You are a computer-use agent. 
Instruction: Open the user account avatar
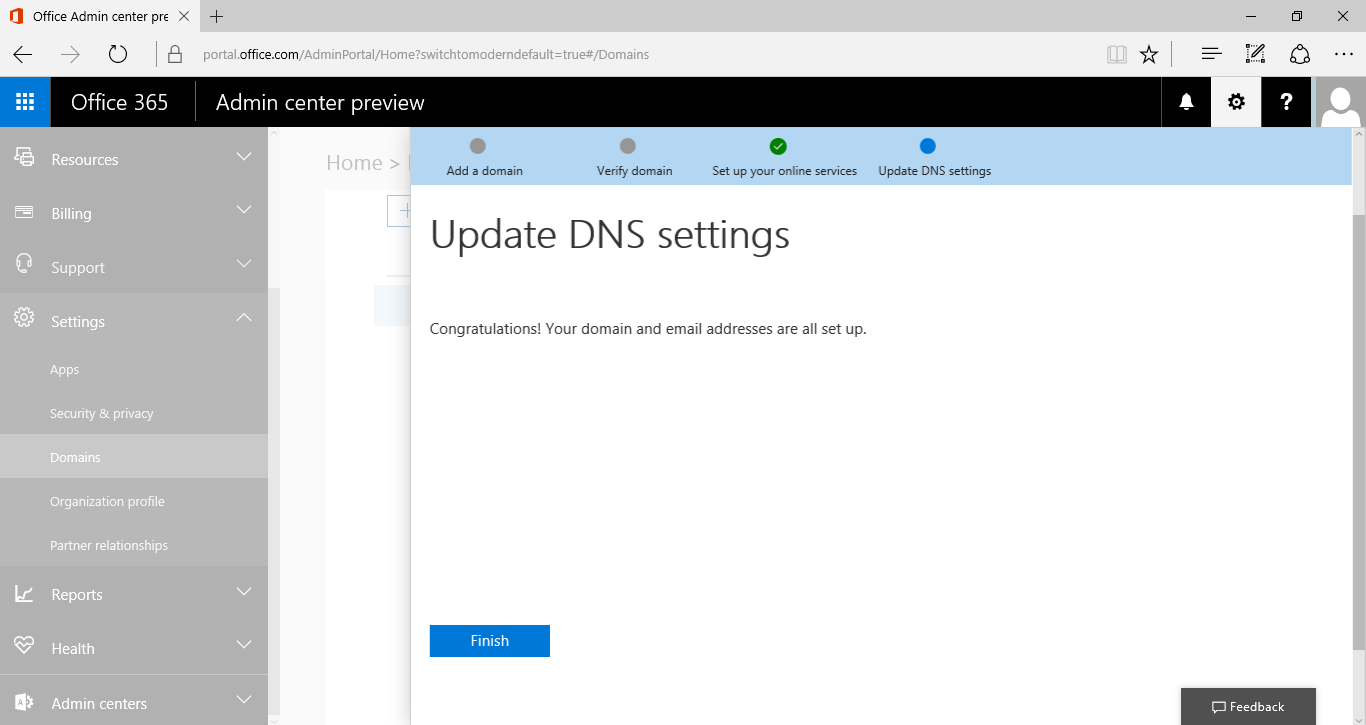coord(1340,102)
